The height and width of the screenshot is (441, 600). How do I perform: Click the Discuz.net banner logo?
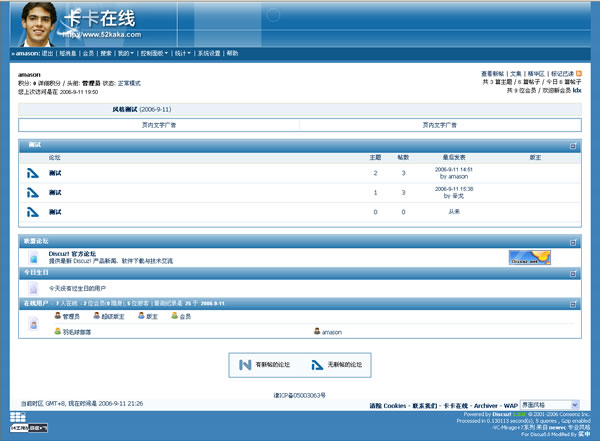click(530, 257)
